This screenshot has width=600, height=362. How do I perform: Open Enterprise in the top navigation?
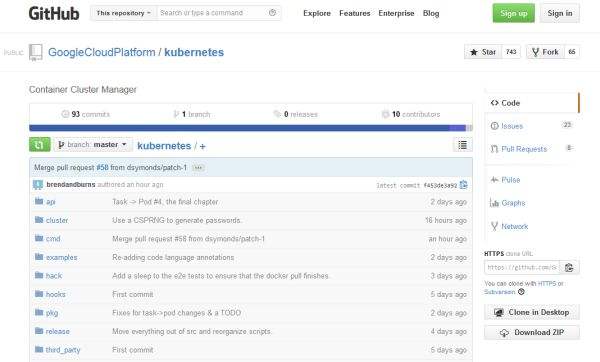[396, 13]
